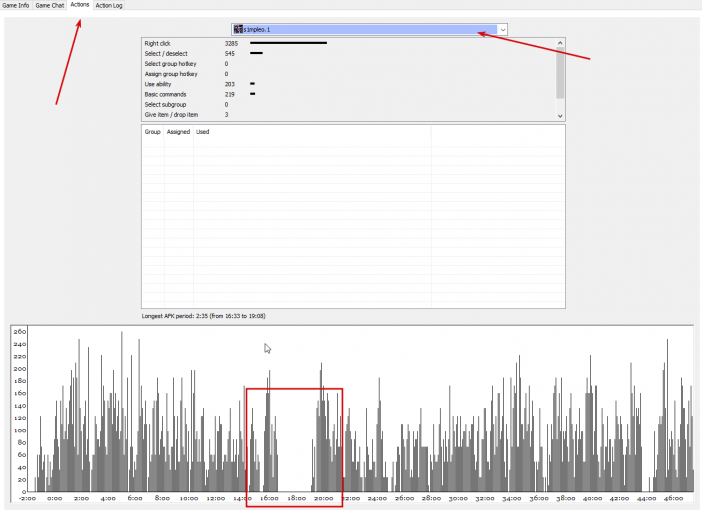Click the actions list scrollbar thumb
Screen dimensions: 702x512
coord(560,73)
